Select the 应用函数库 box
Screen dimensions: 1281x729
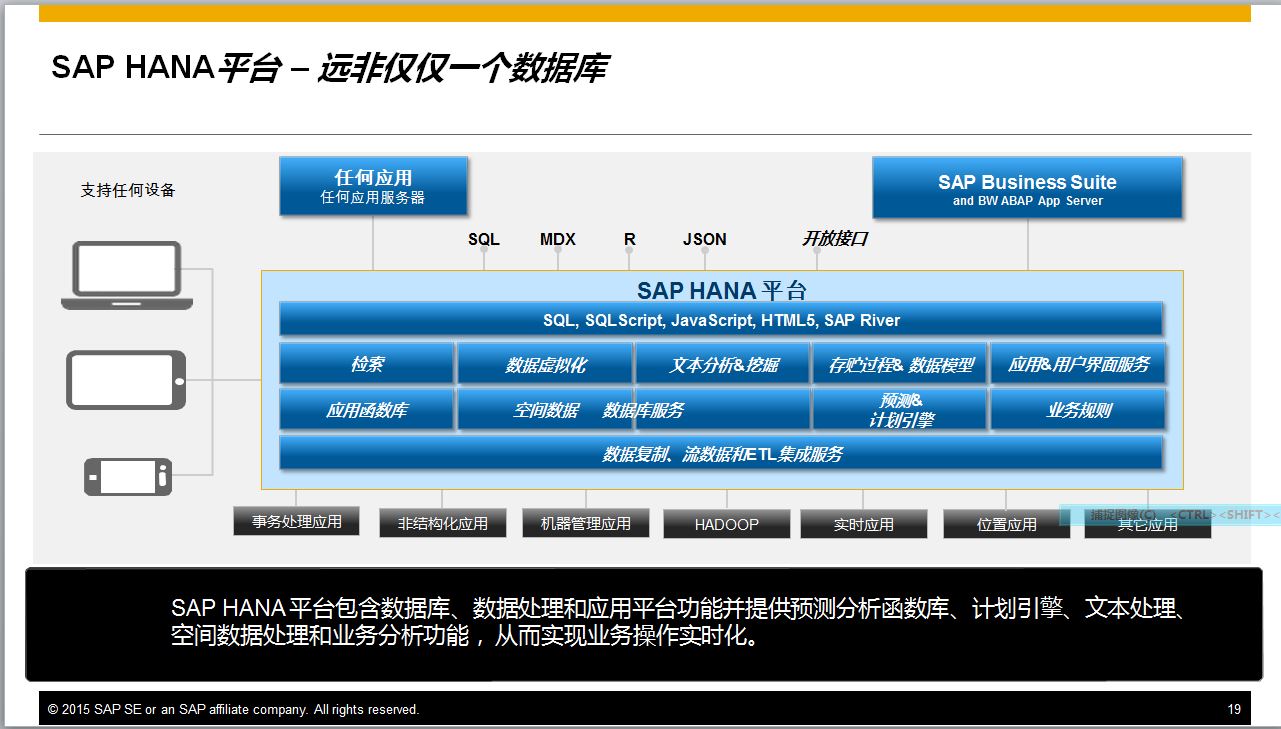pos(366,410)
